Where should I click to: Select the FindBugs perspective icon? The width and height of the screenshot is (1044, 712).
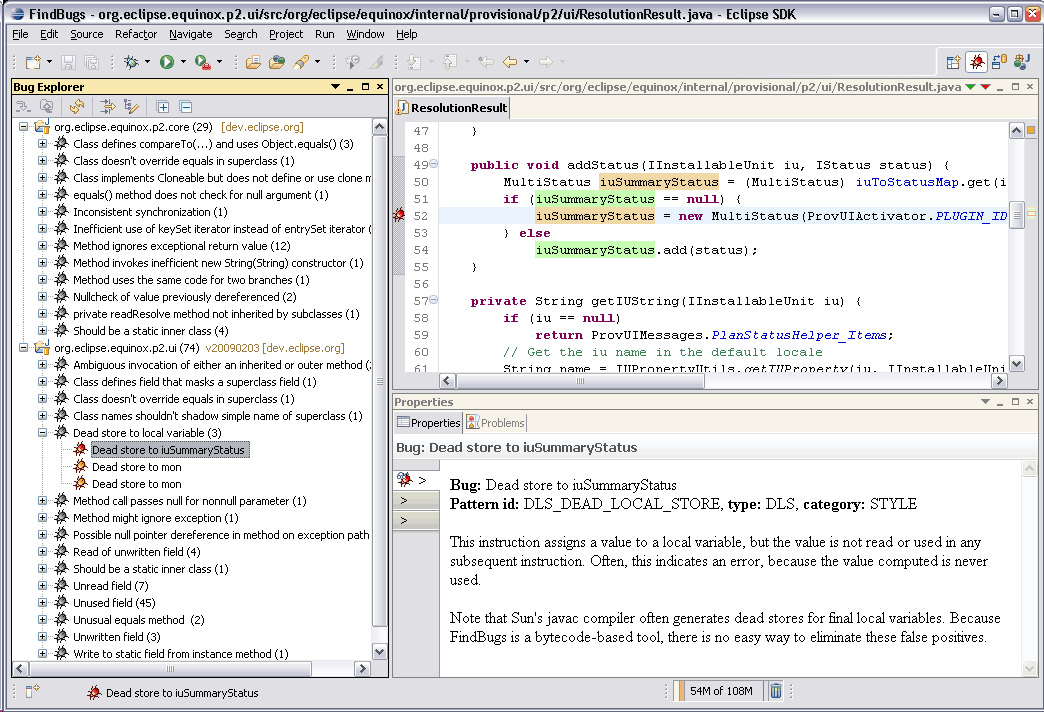(x=976, y=62)
